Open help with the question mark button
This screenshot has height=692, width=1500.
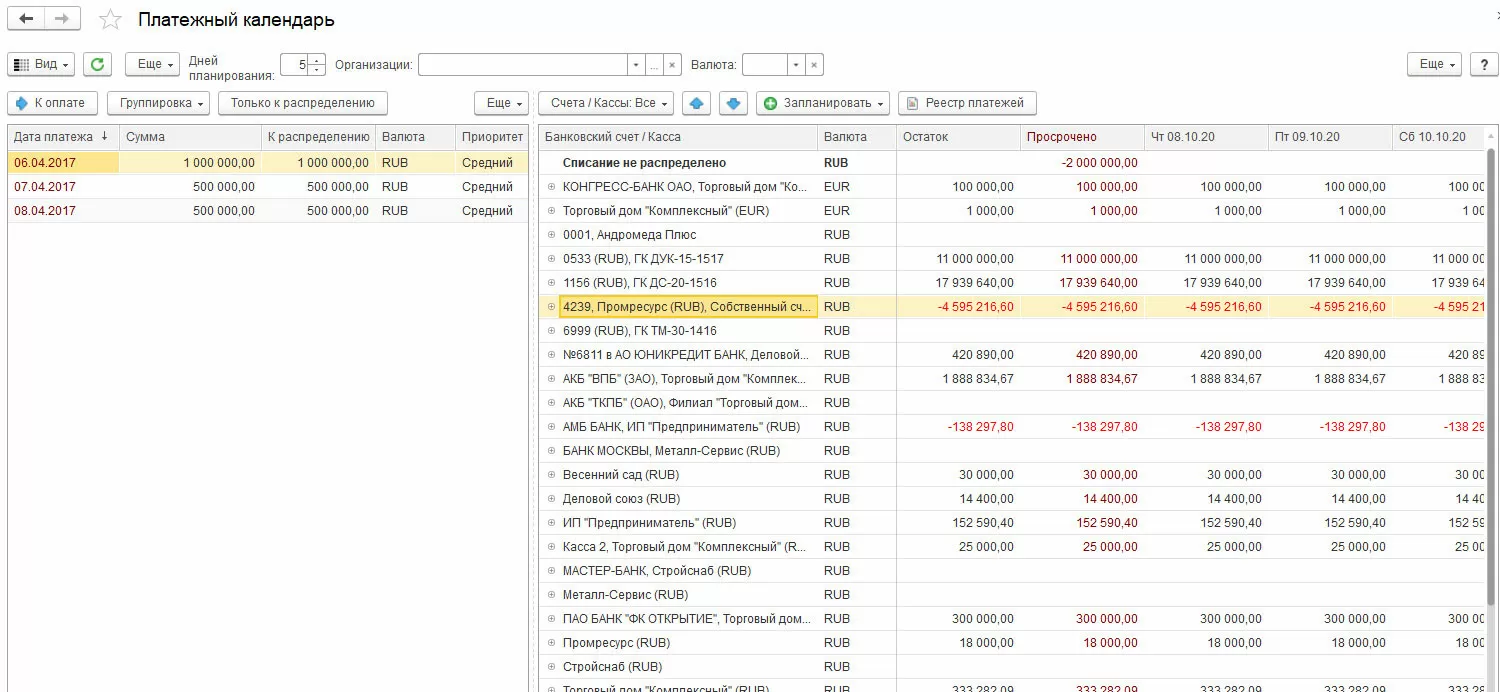point(1484,64)
